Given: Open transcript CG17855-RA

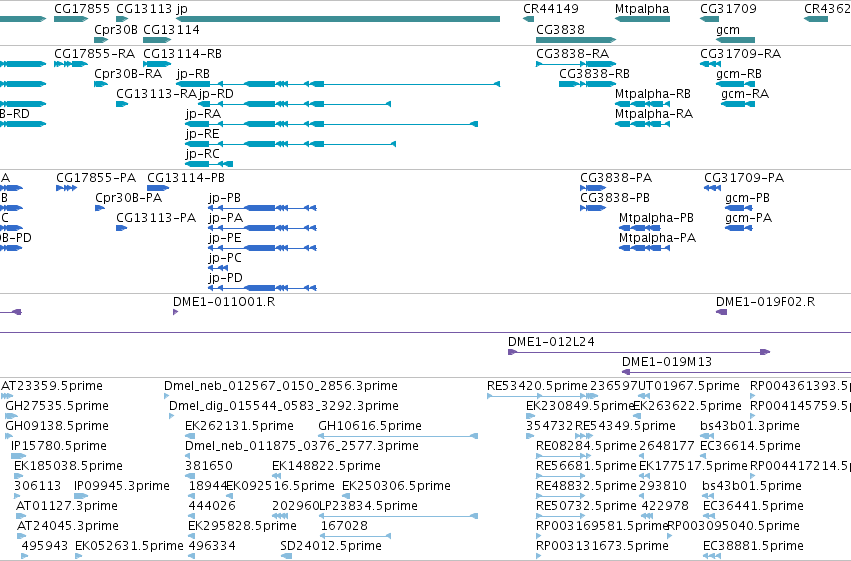Looking at the screenshot, I should tap(71, 64).
